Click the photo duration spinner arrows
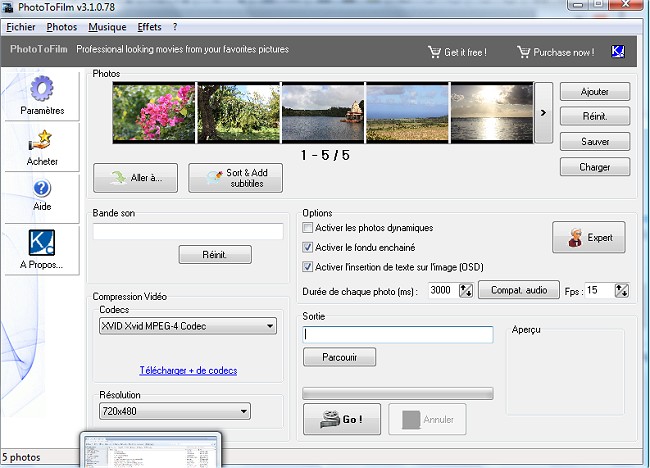The image size is (650, 468). 466,290
